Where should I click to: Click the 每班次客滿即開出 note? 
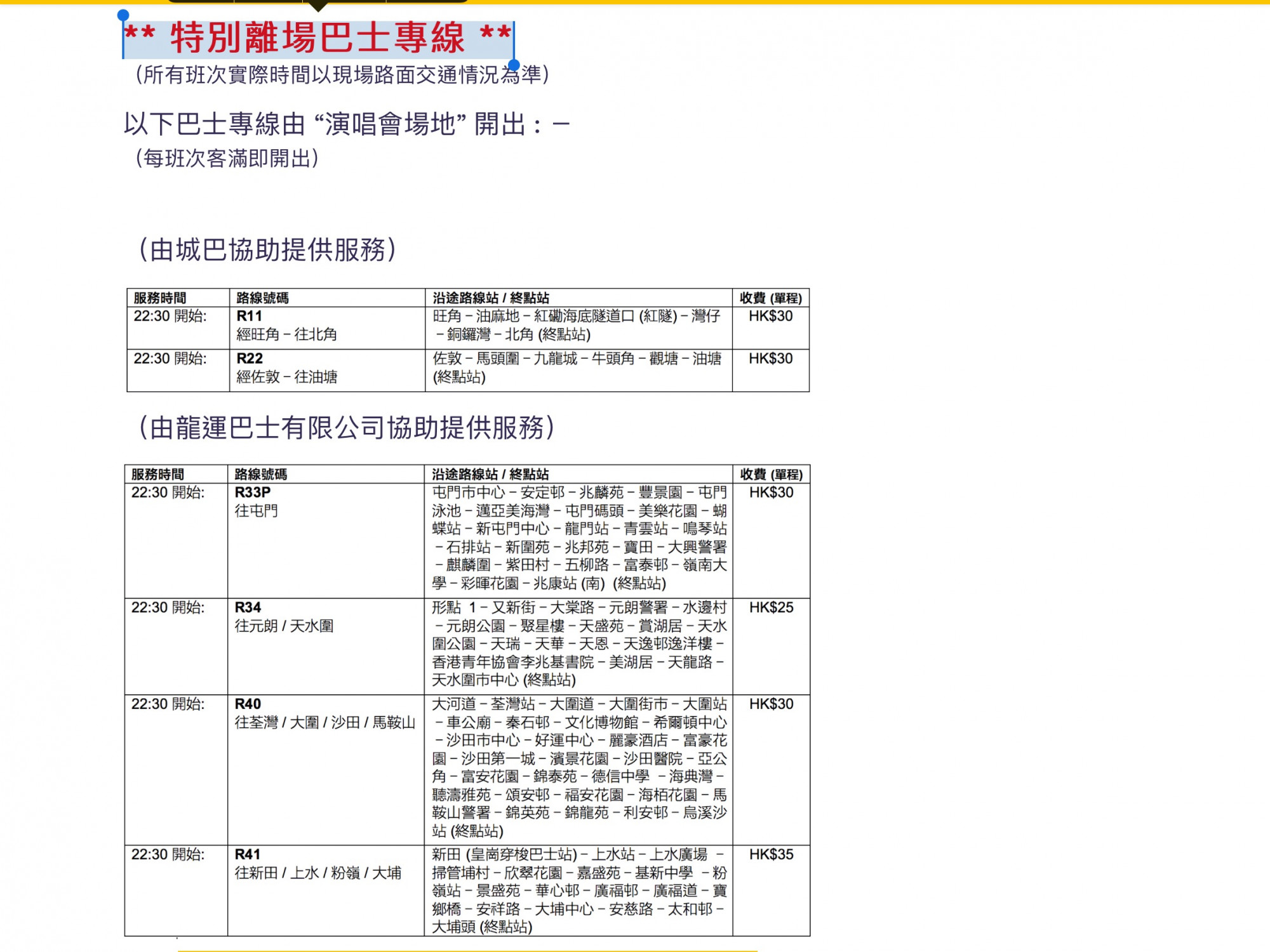227,158
